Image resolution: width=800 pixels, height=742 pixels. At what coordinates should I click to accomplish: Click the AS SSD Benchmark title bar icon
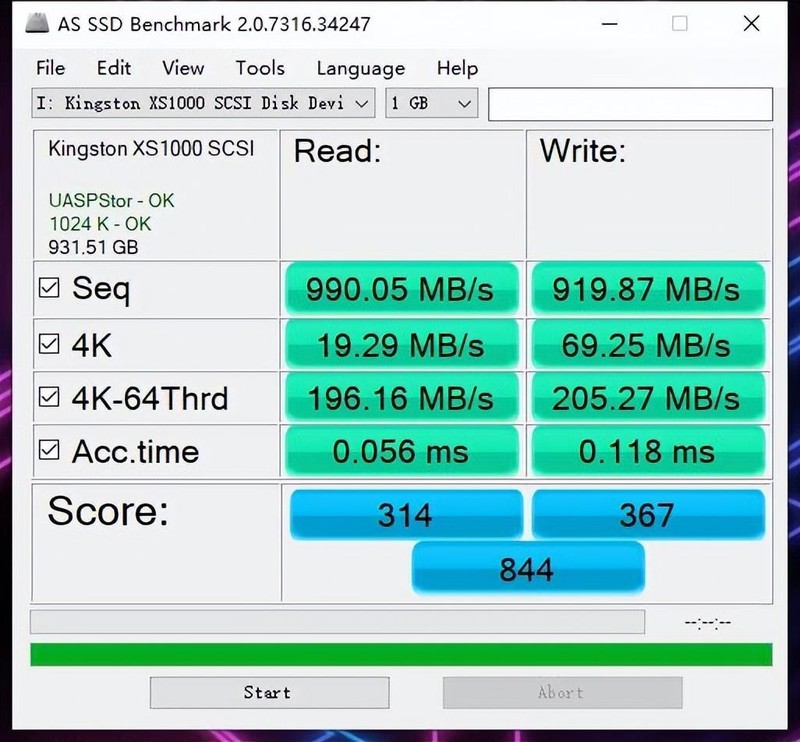click(37, 23)
